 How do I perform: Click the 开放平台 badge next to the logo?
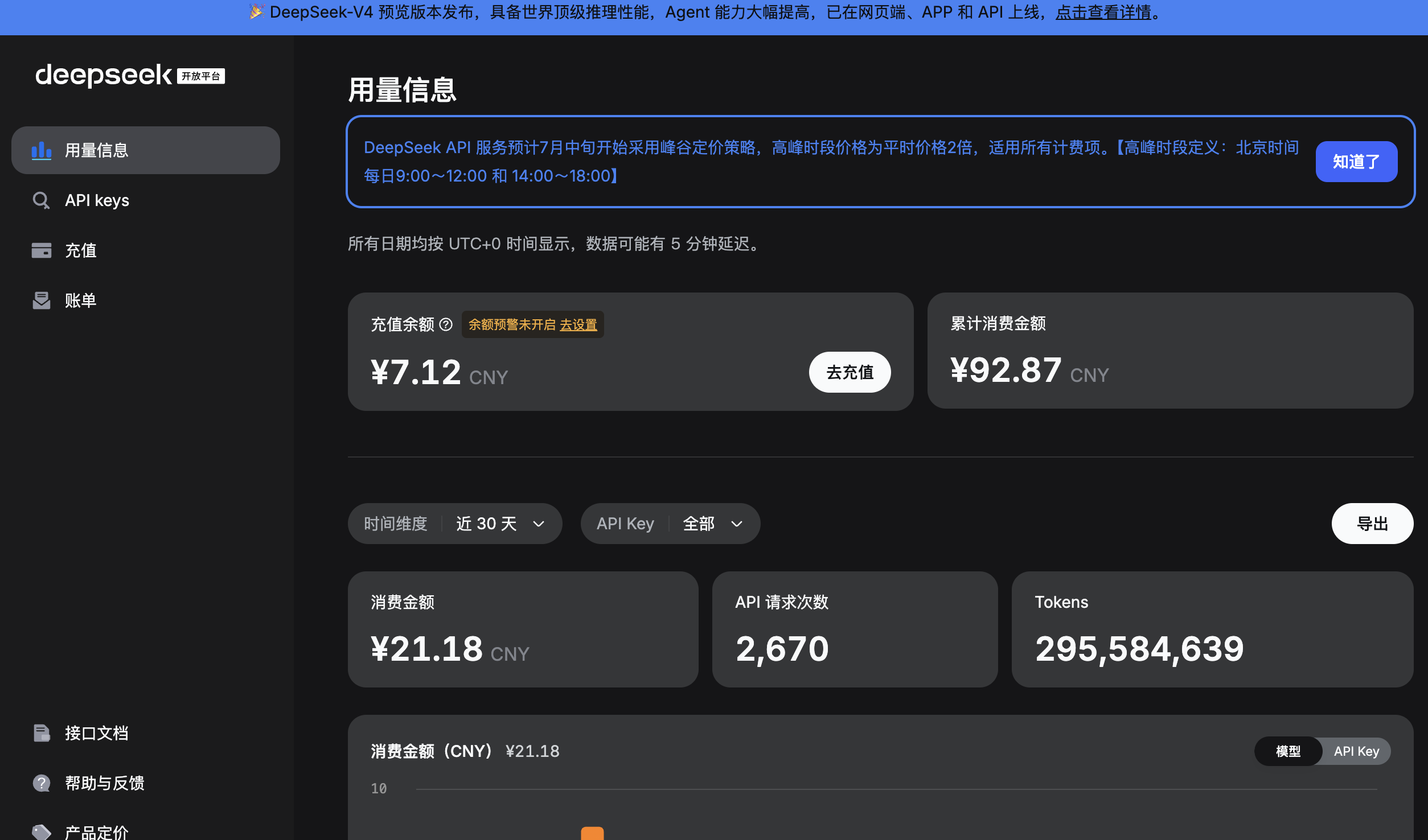[201, 76]
